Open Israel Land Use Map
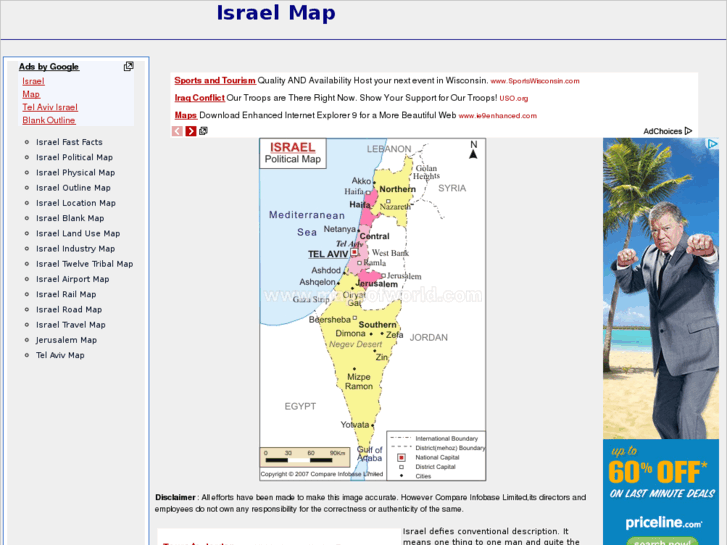 (x=78, y=233)
